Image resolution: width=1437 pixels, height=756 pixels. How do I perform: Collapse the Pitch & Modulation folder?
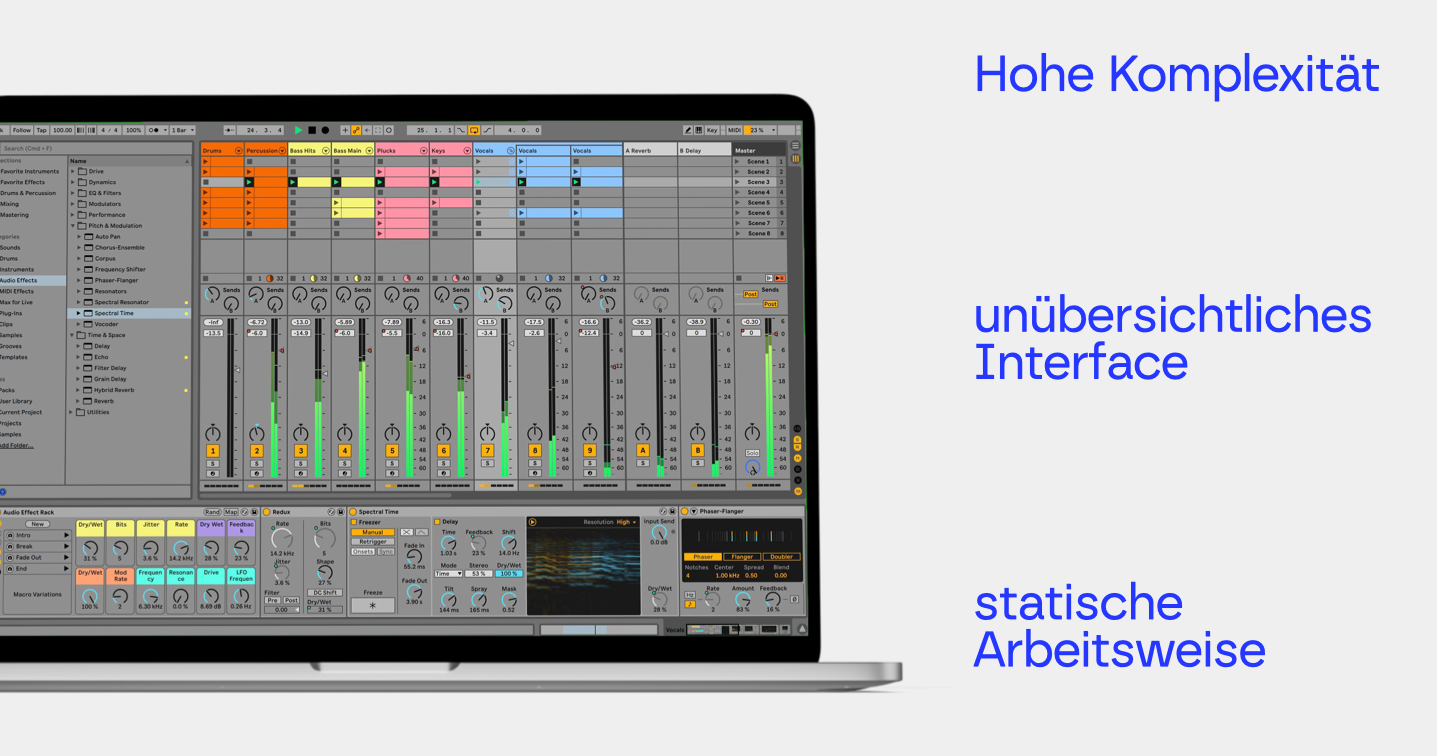click(73, 226)
